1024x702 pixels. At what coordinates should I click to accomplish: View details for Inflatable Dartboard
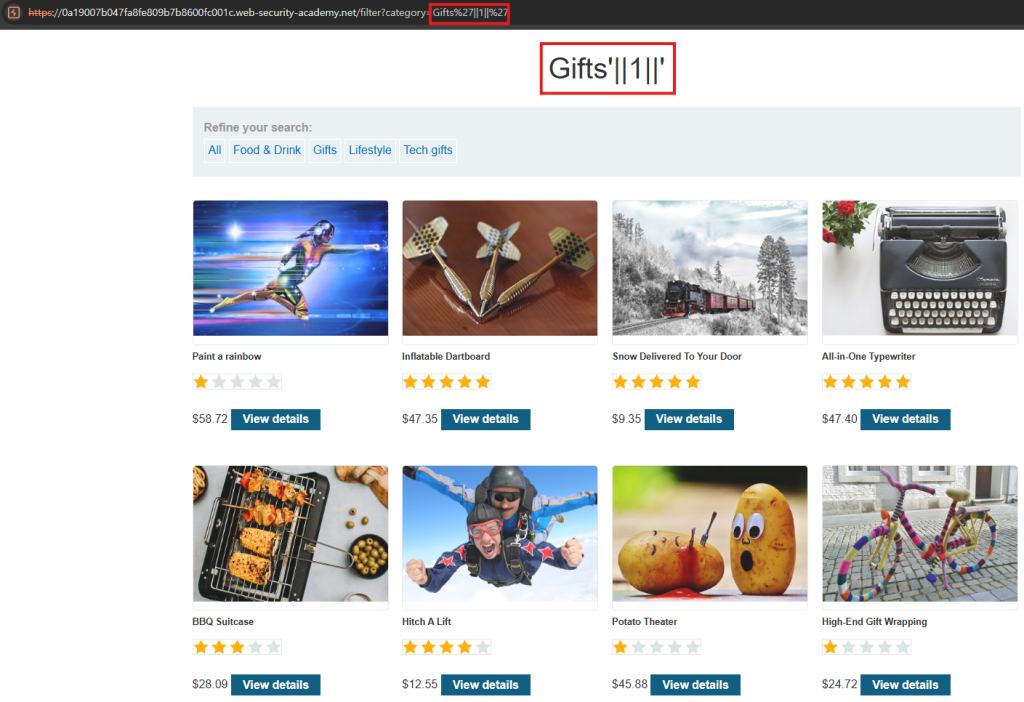click(x=485, y=419)
